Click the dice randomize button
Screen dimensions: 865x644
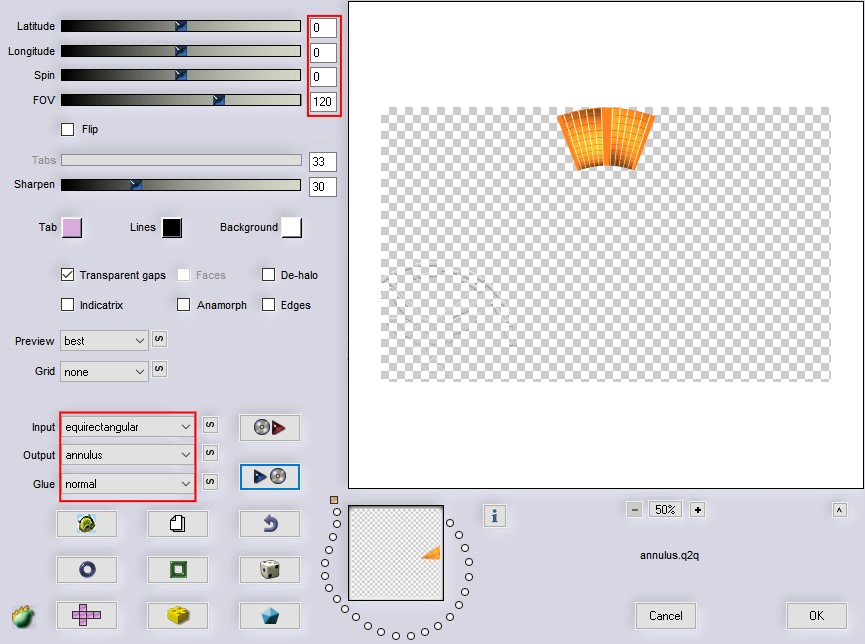[270, 569]
